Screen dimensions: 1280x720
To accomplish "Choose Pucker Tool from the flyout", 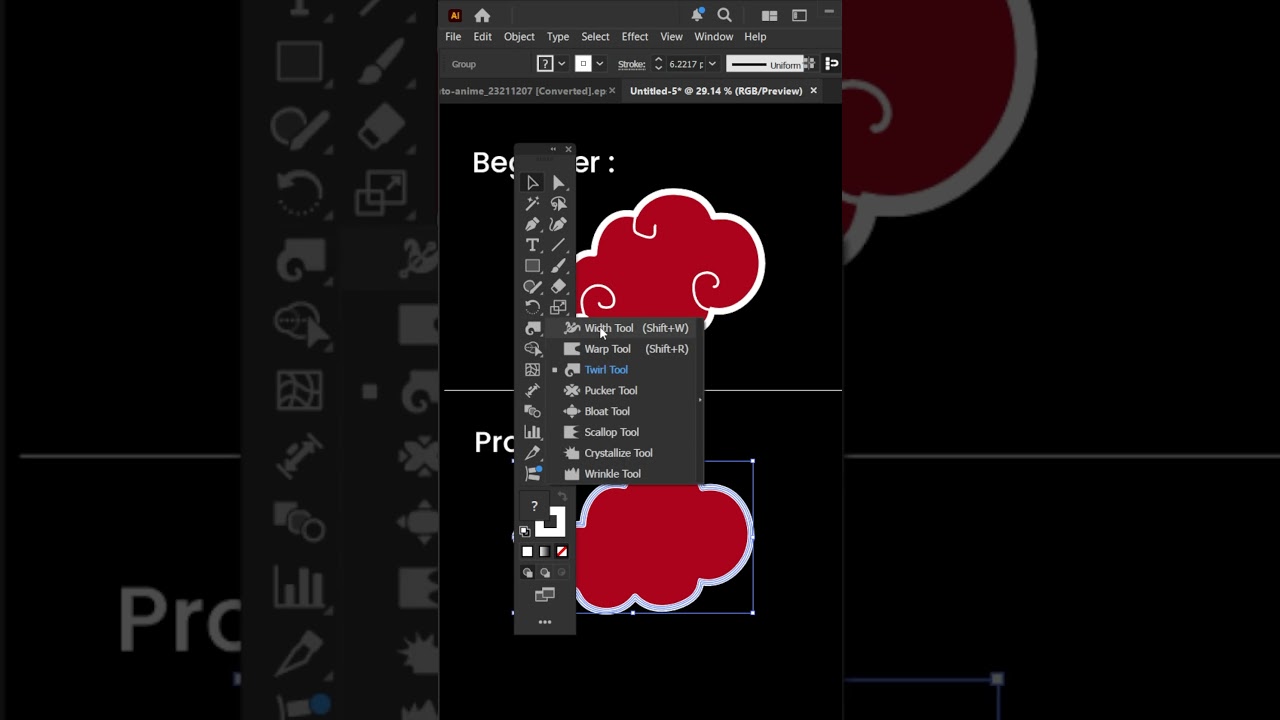I will tap(626, 391).
